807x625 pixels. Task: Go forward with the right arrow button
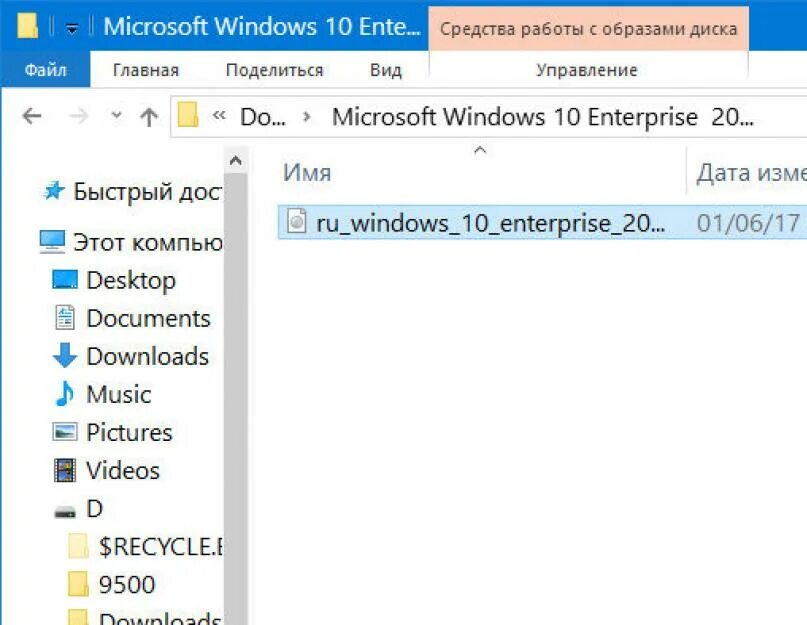[79, 116]
